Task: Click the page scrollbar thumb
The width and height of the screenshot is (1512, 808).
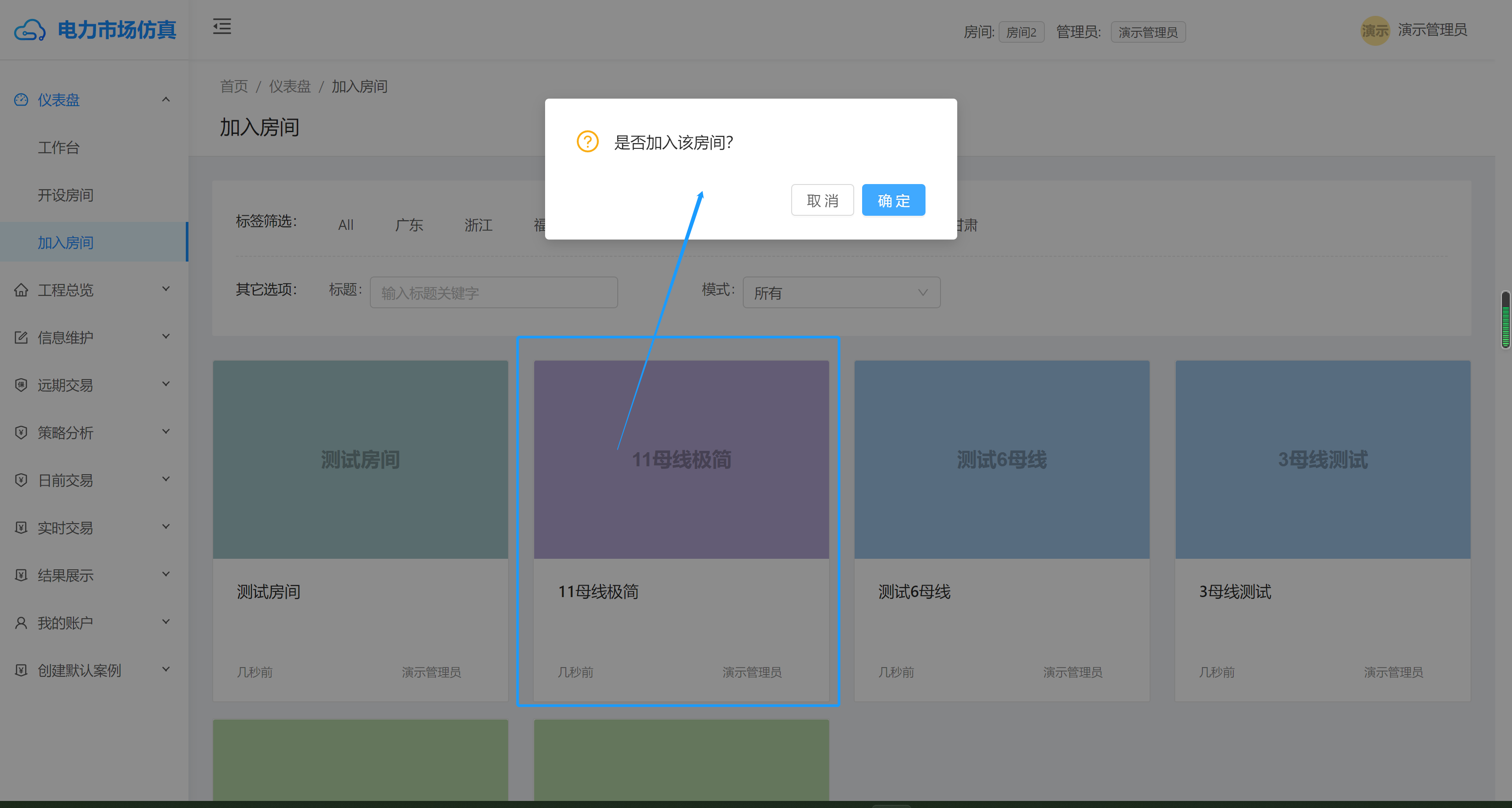Action: pos(1505,320)
